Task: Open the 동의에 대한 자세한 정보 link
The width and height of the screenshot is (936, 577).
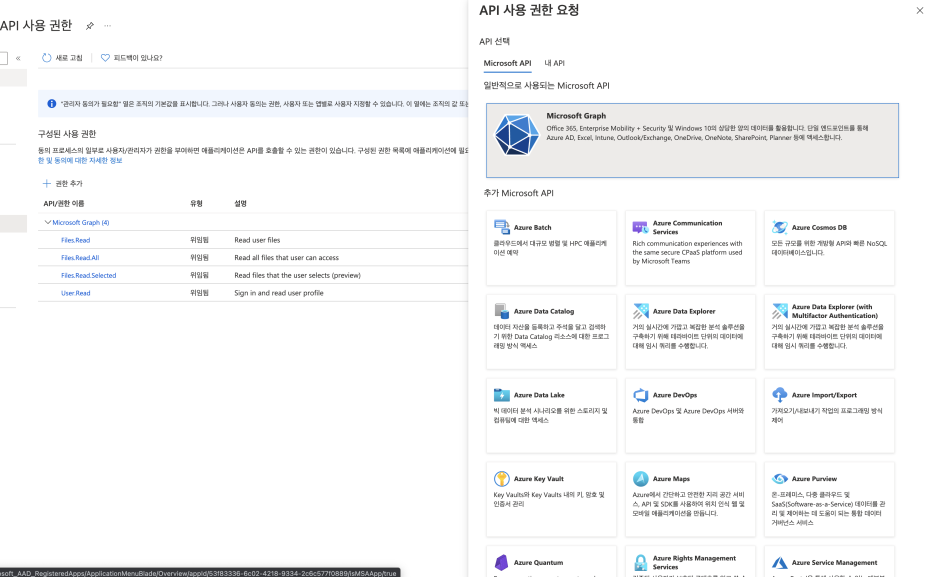Action: point(80,161)
